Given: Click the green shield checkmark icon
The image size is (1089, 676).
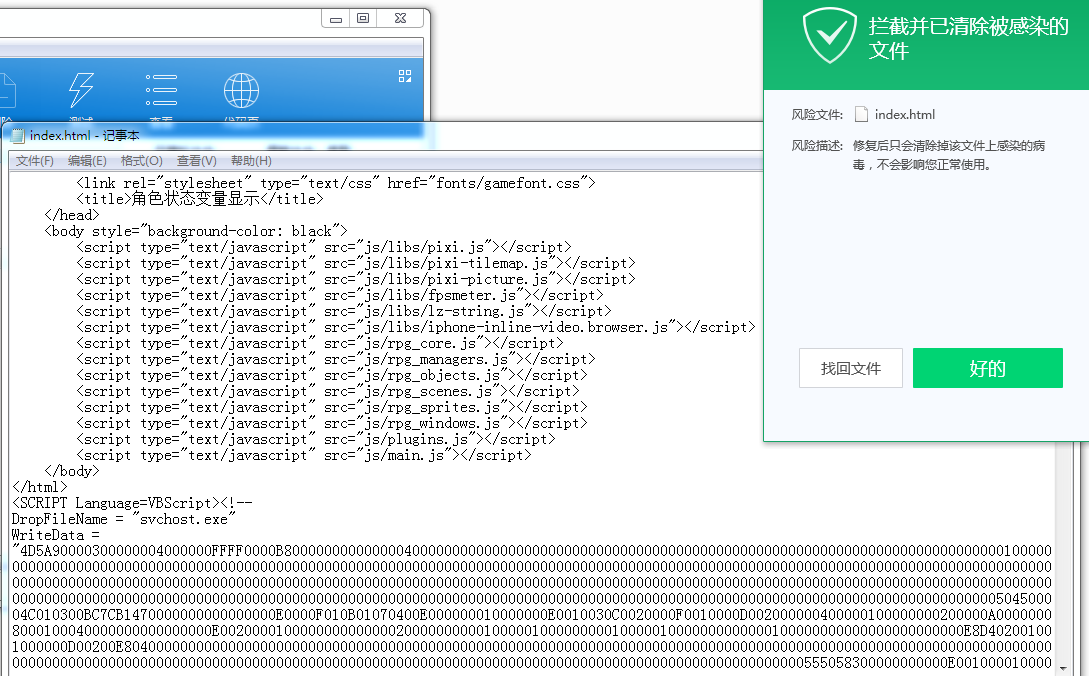Looking at the screenshot, I should point(829,35).
